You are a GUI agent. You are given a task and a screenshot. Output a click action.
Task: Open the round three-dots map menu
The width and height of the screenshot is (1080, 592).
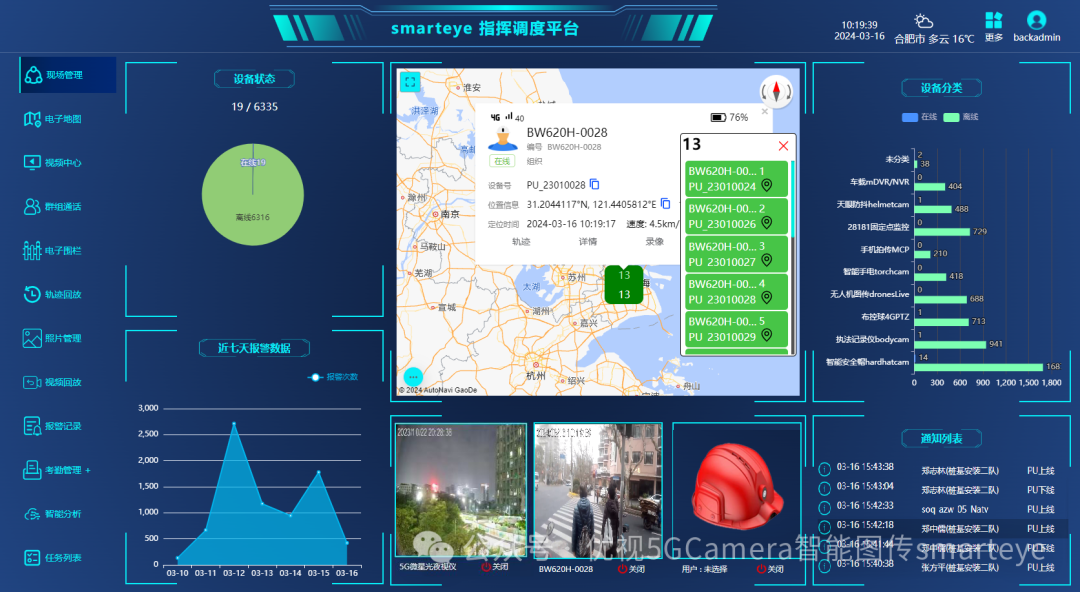413,377
